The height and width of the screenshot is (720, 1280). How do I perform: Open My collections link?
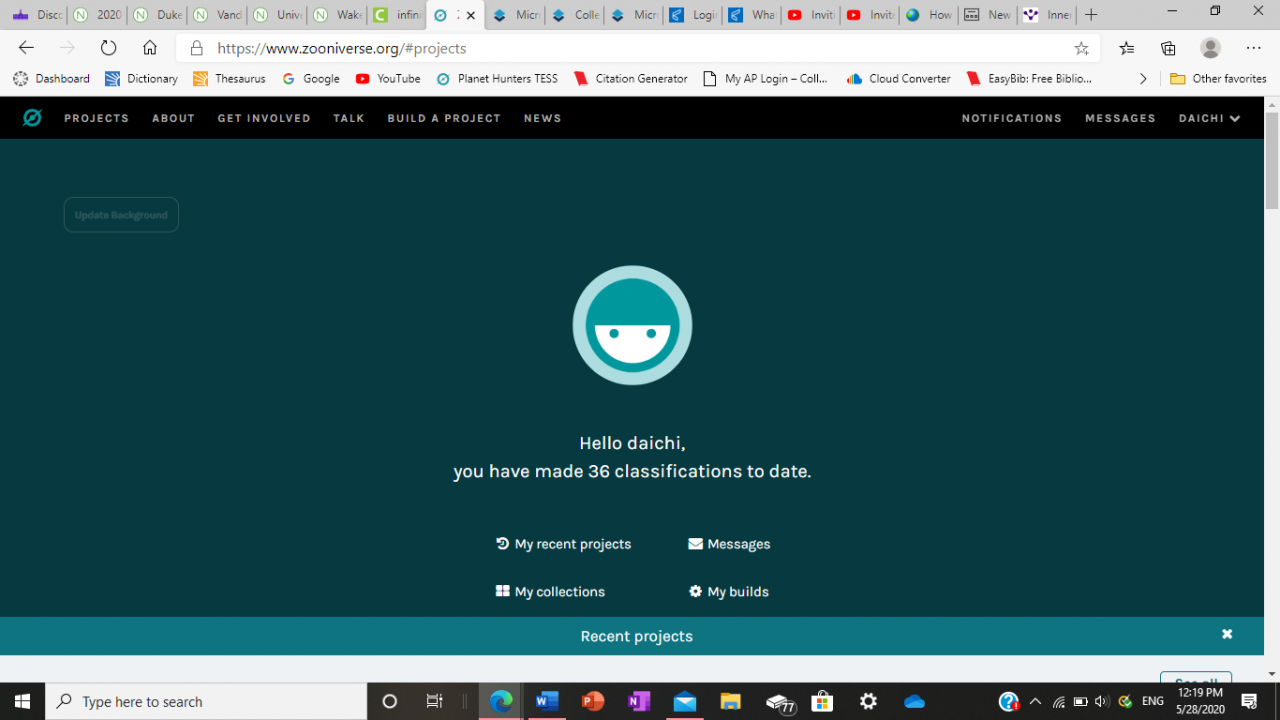(x=550, y=592)
